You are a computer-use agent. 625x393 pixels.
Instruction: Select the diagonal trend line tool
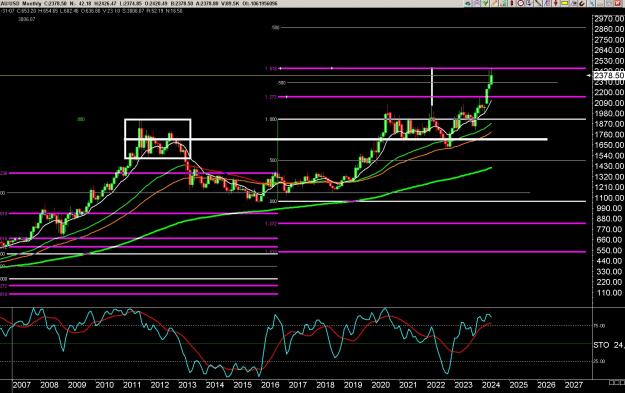[x=538, y=3]
